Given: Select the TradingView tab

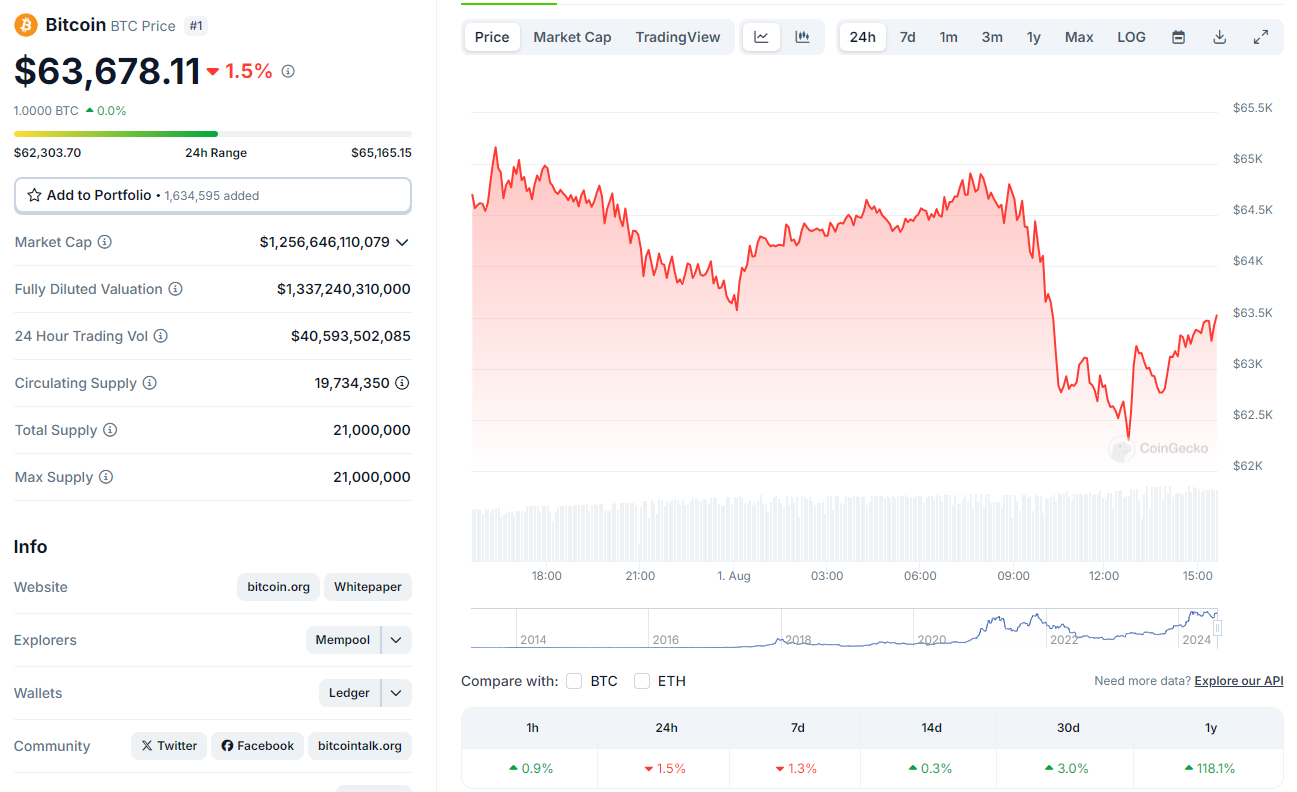Looking at the screenshot, I should tap(678, 37).
